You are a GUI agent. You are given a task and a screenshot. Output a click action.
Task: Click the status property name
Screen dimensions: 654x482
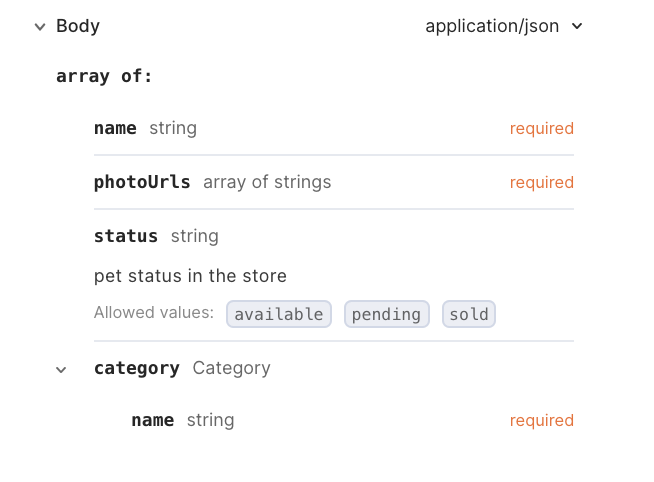click(126, 236)
